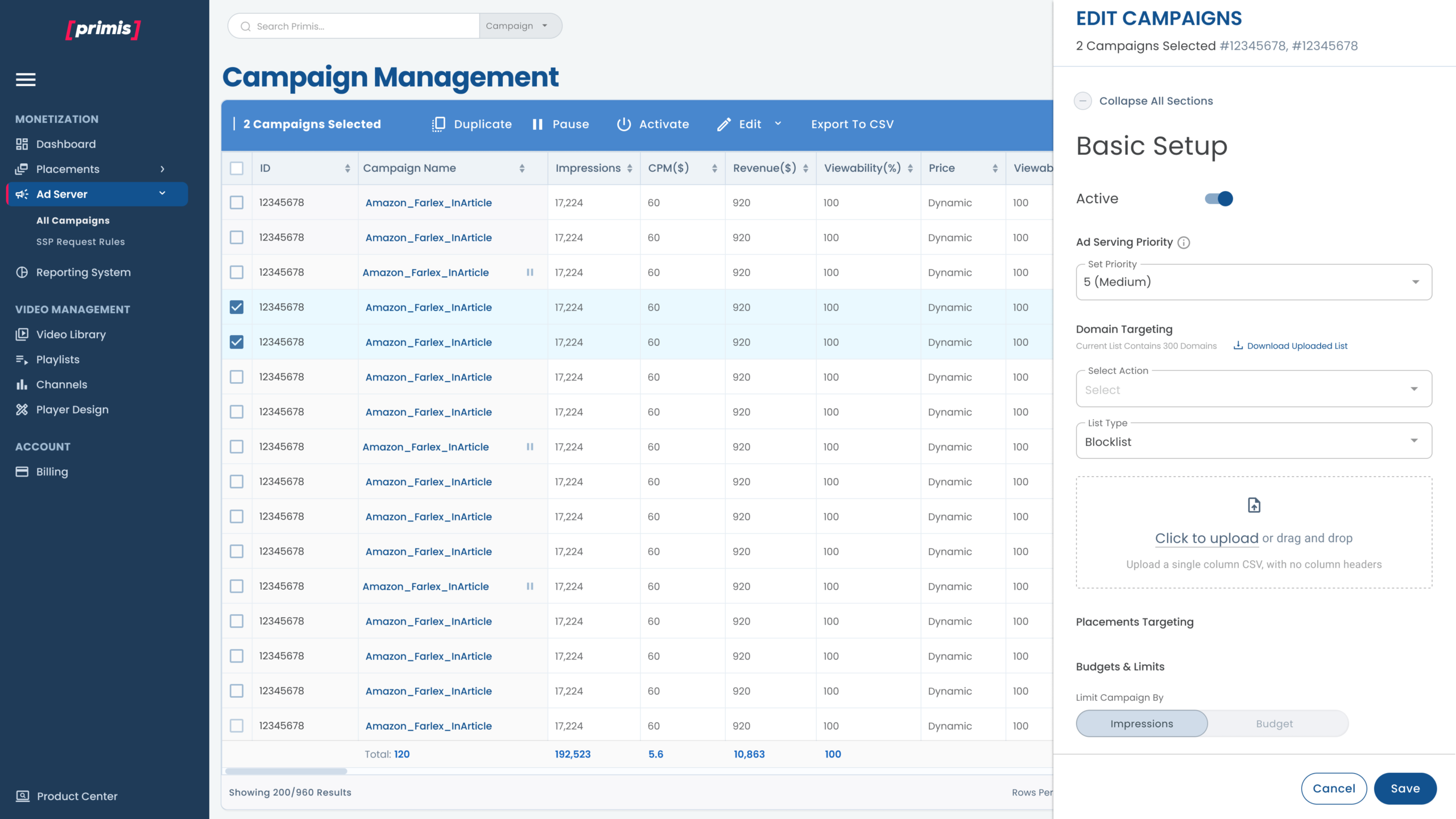Click the Search Primis input field

click(x=354, y=26)
